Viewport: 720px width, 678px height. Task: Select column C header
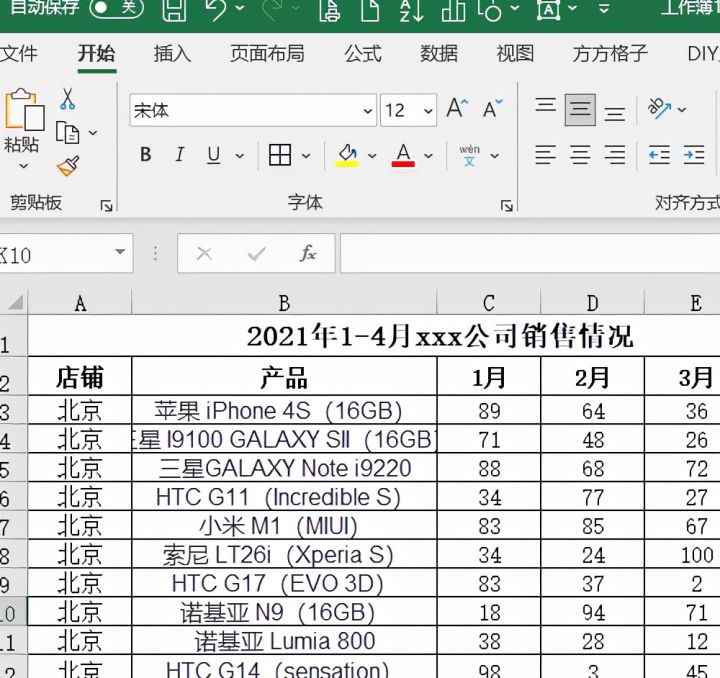(x=489, y=303)
